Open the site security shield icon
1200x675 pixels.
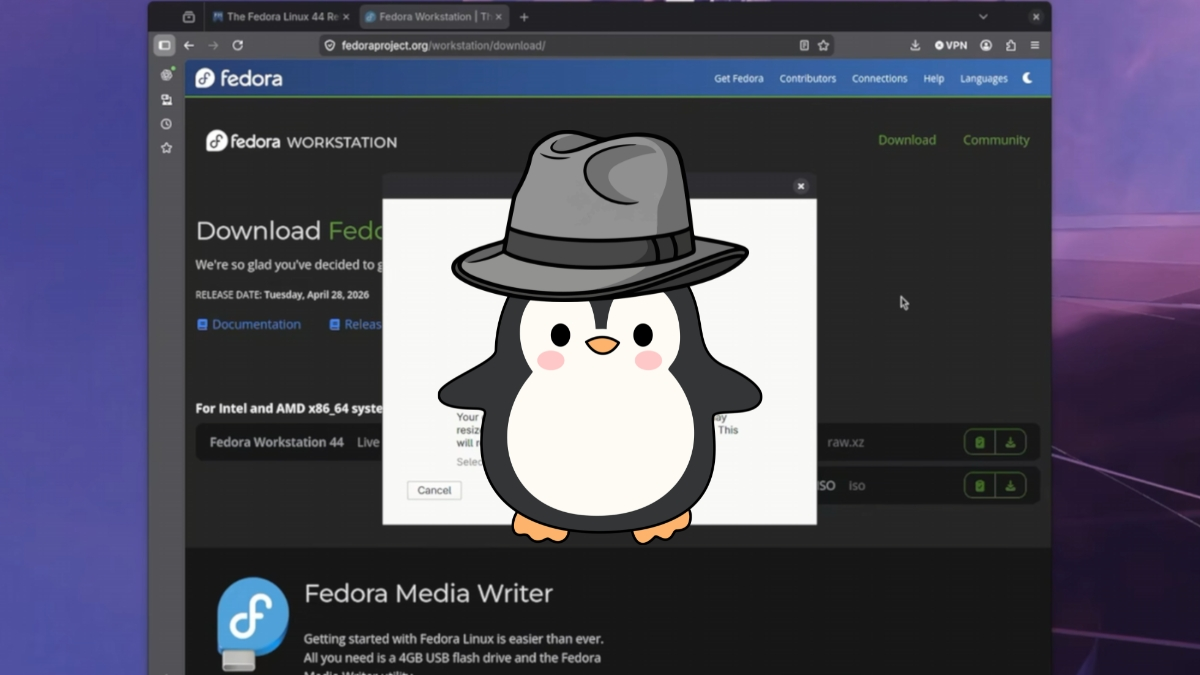[x=330, y=45]
